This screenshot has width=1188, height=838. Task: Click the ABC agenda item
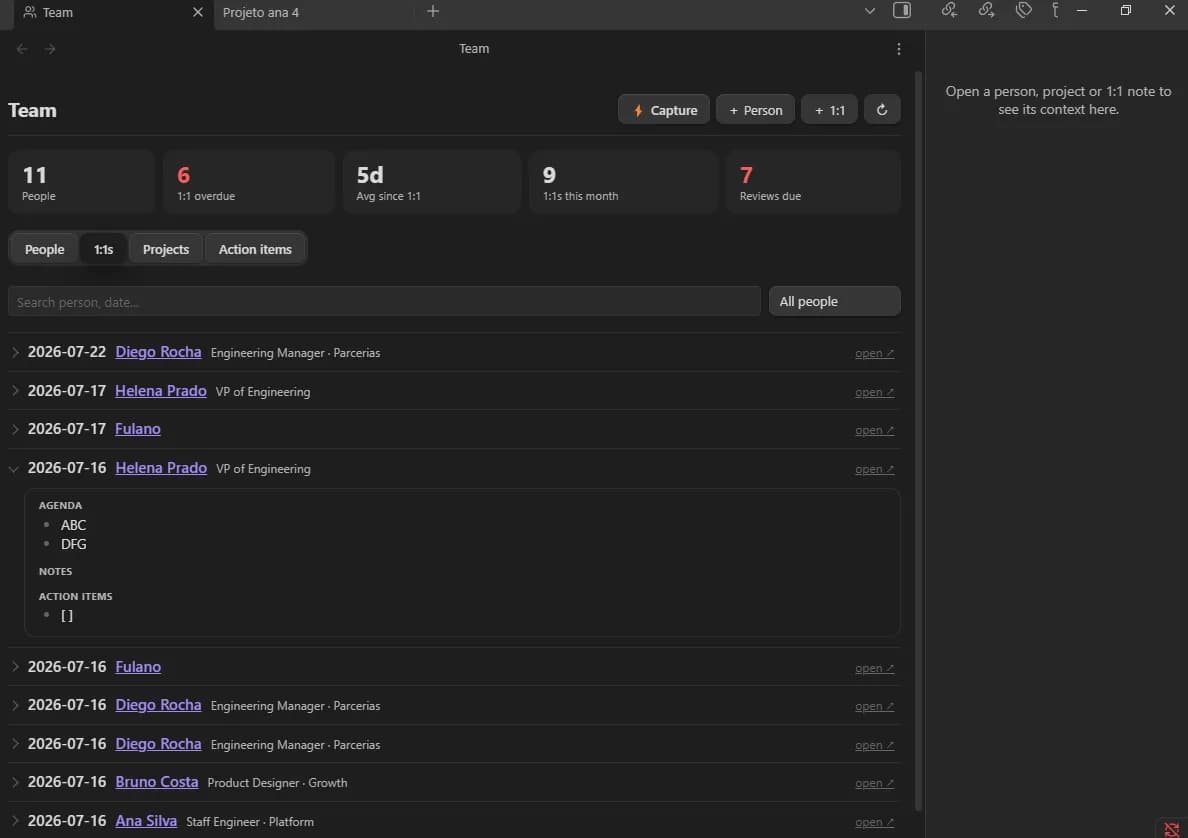tap(73, 525)
